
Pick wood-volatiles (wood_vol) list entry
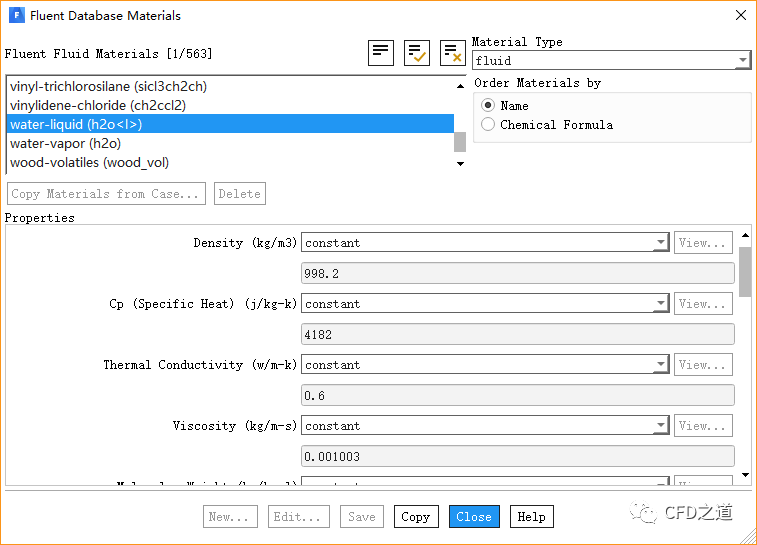click(89, 163)
